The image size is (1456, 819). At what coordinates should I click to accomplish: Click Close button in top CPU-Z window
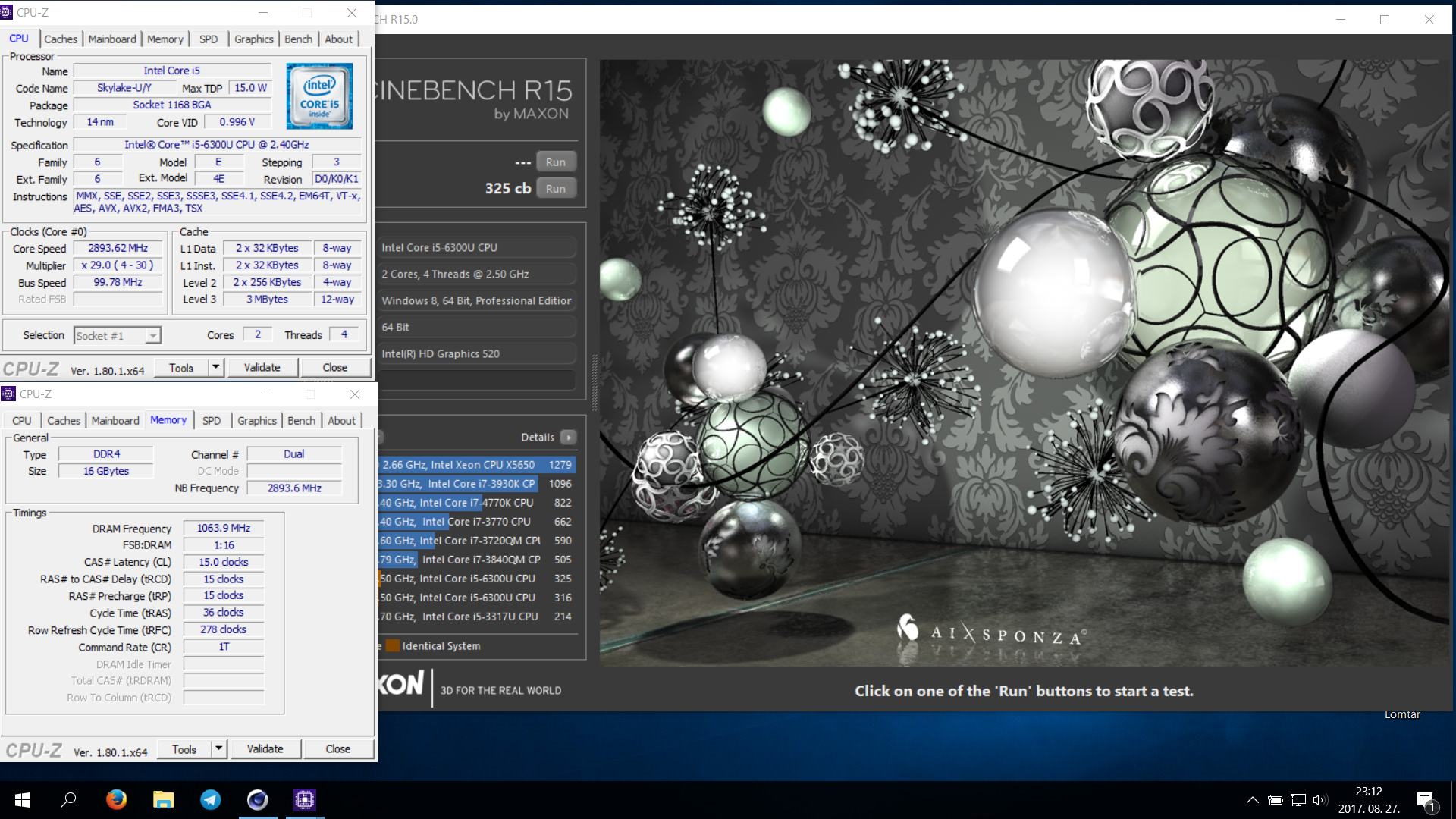[335, 368]
